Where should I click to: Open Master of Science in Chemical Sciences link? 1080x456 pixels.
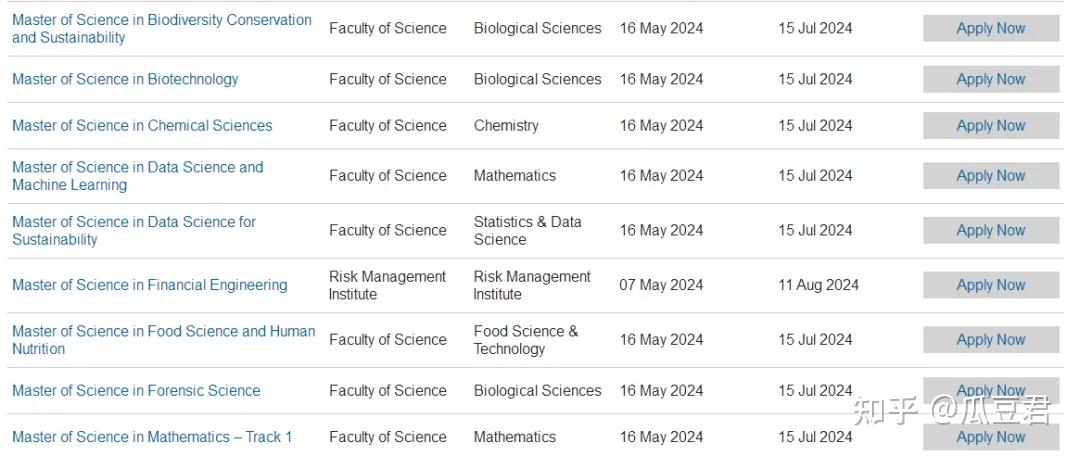pos(142,125)
